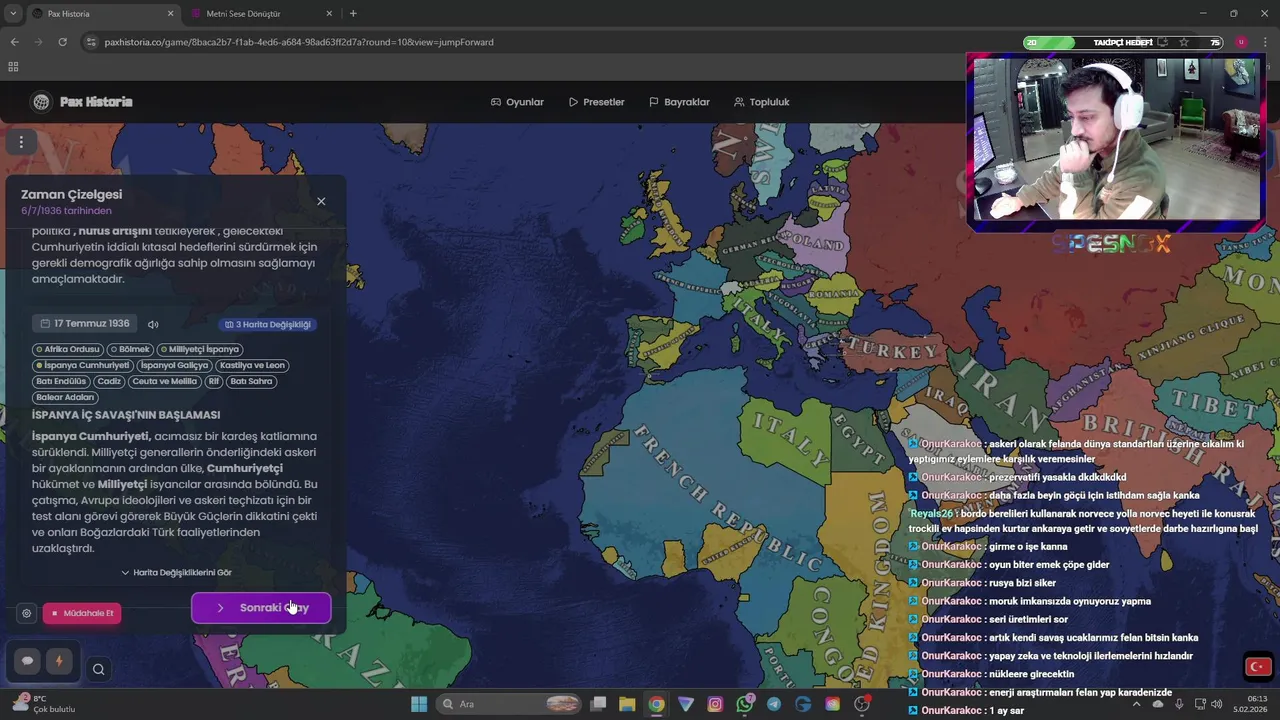The height and width of the screenshot is (720, 1280).
Task: Select the İspanya Cumhuriyeti tag
Action: pyautogui.click(x=82, y=365)
